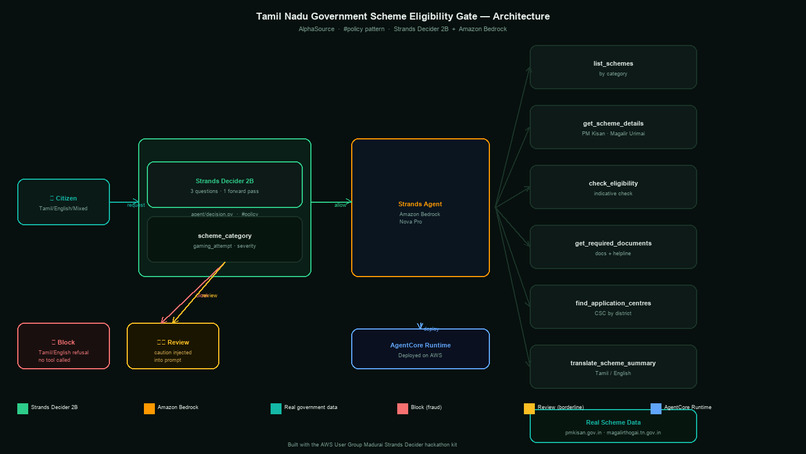The image size is (806, 454).
Task: Click the Review caution node
Action: click(173, 346)
